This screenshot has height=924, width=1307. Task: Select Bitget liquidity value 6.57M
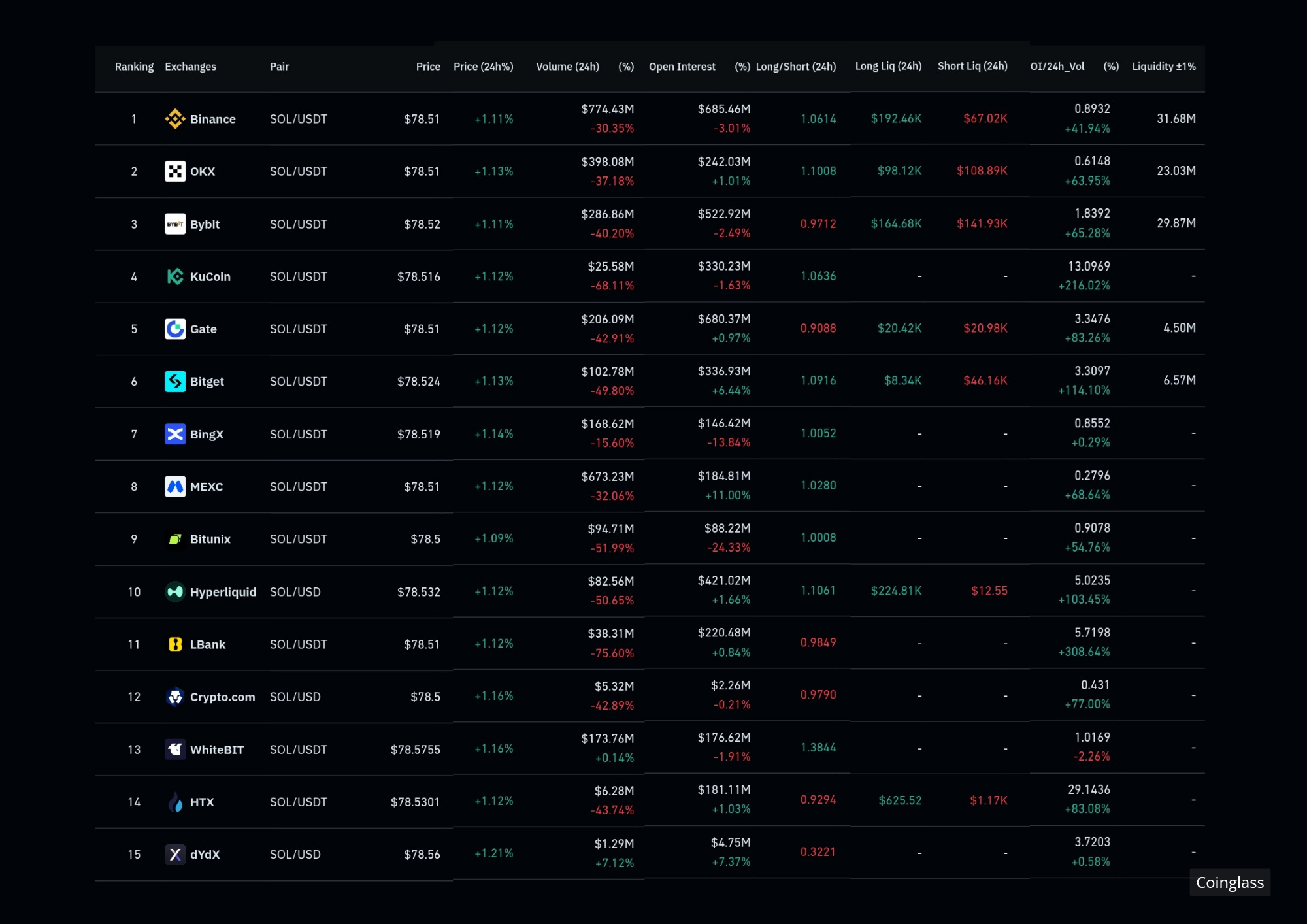click(1180, 380)
